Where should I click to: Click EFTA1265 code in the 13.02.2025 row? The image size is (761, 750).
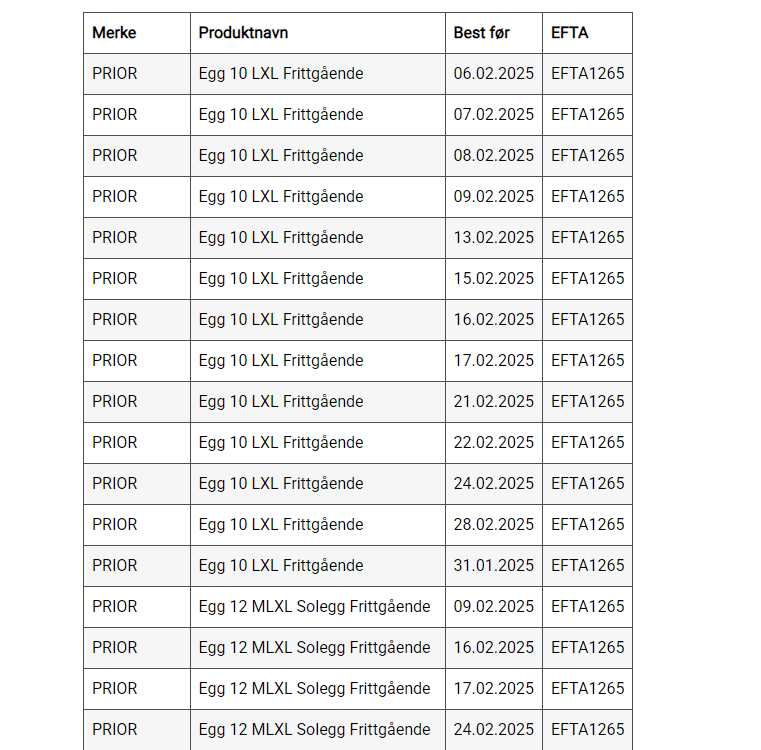(588, 238)
